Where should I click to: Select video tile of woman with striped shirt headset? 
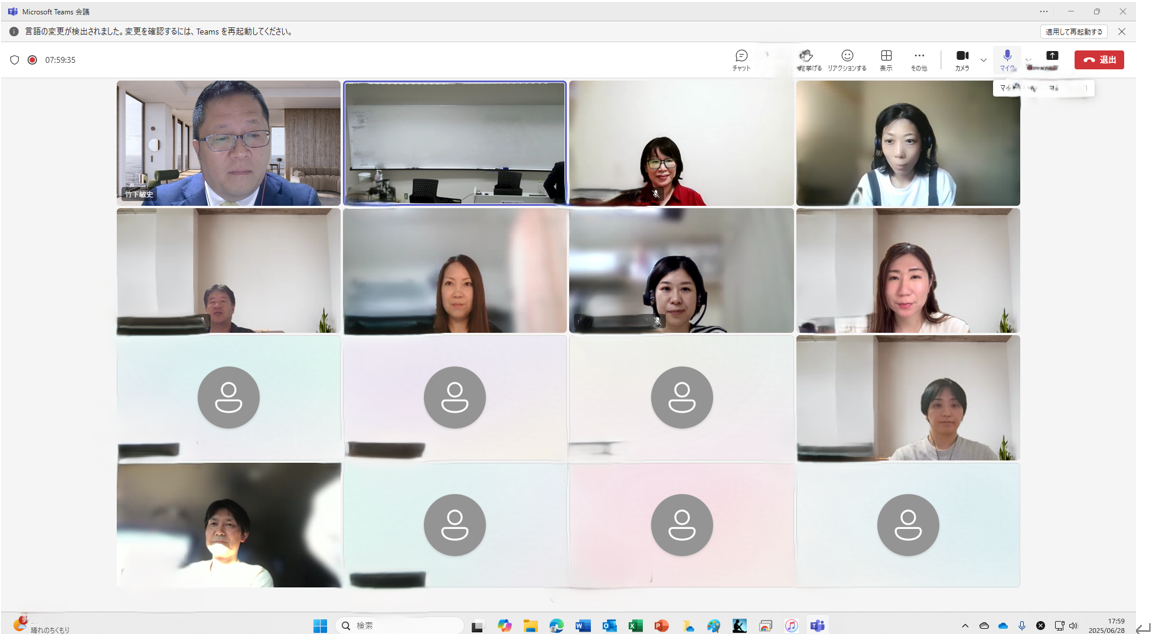tap(681, 270)
